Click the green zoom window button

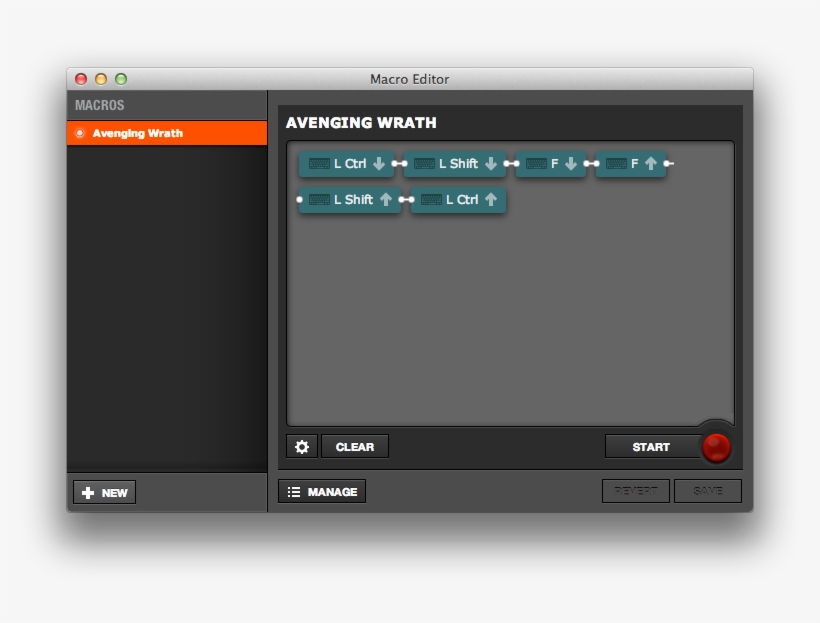tap(121, 79)
